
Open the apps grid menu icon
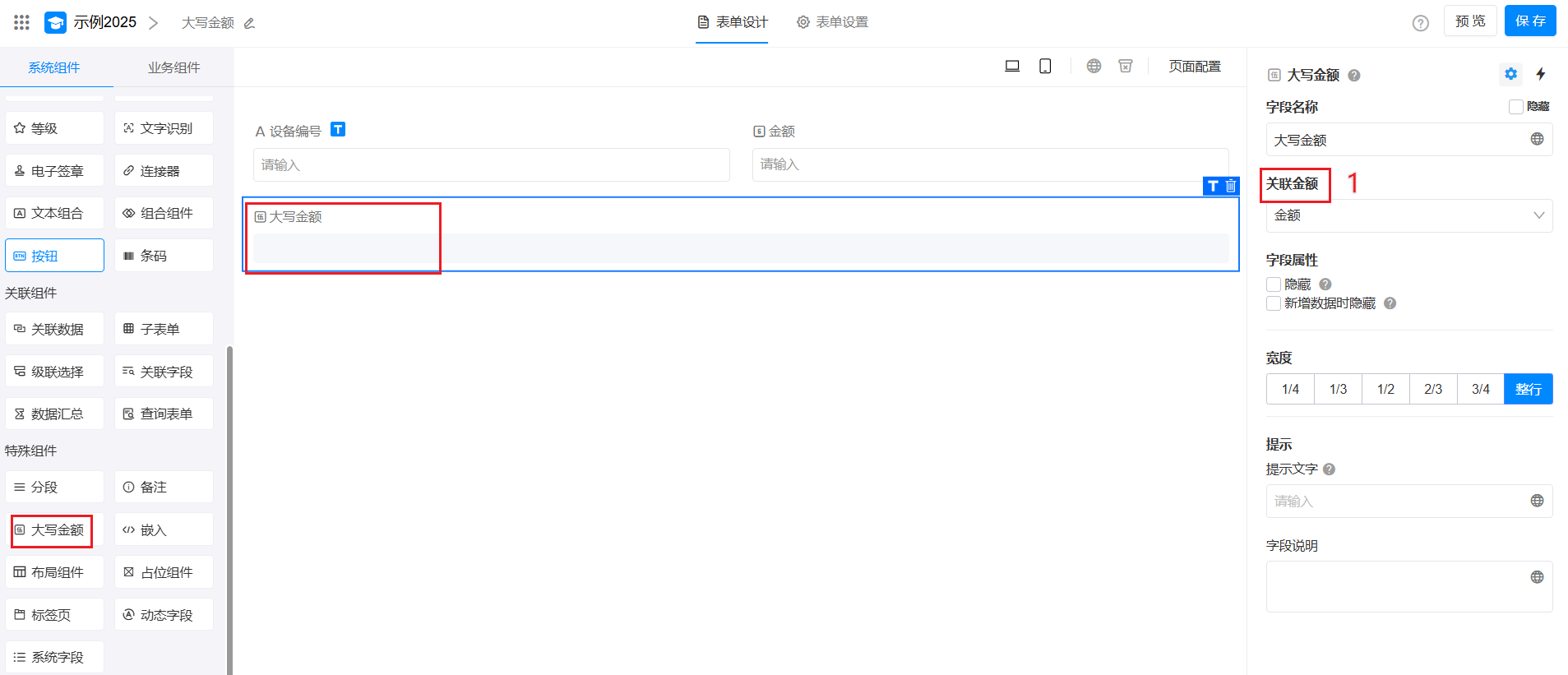[x=22, y=22]
